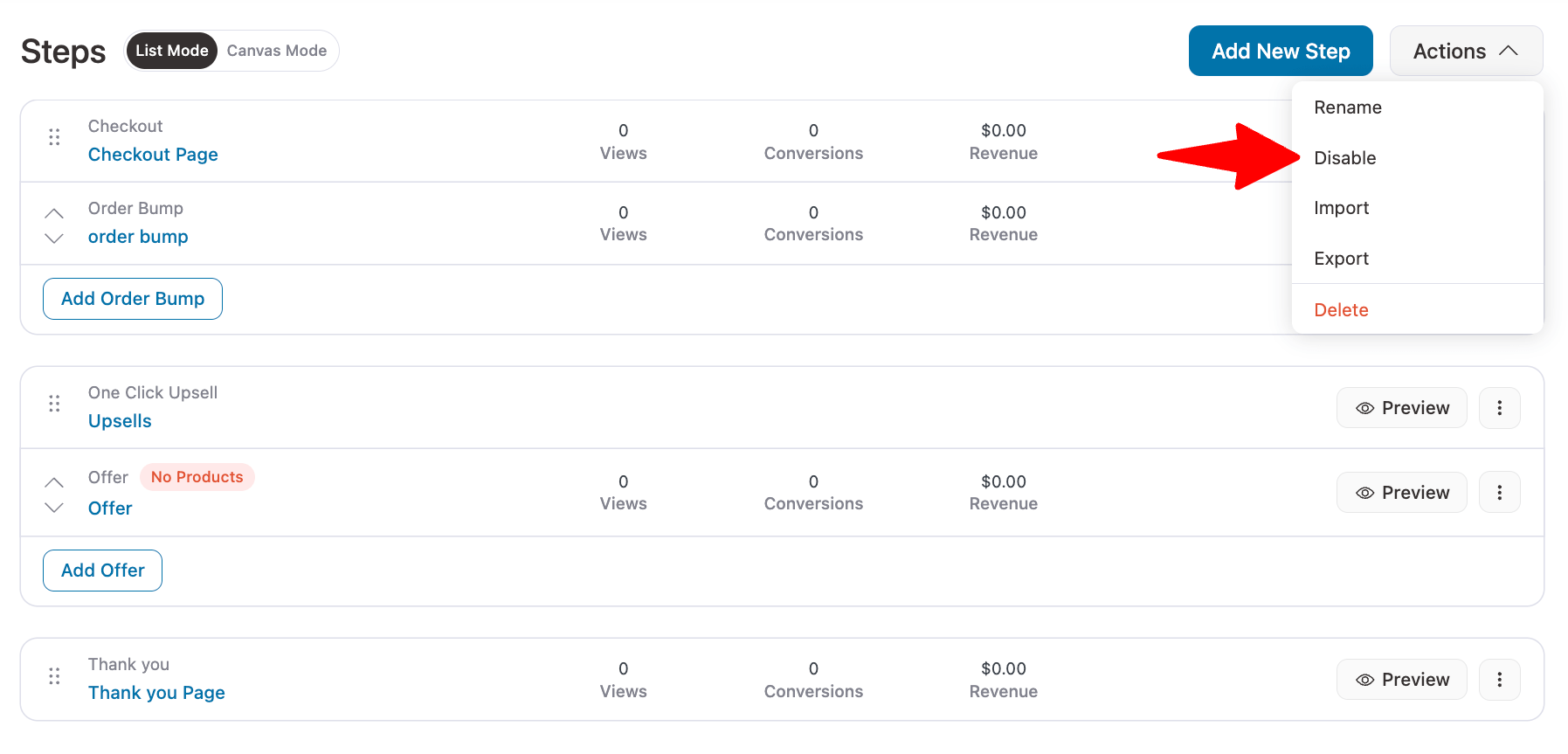The image size is (1568, 754).
Task: Switch to Canvas Mode view
Action: coord(277,51)
